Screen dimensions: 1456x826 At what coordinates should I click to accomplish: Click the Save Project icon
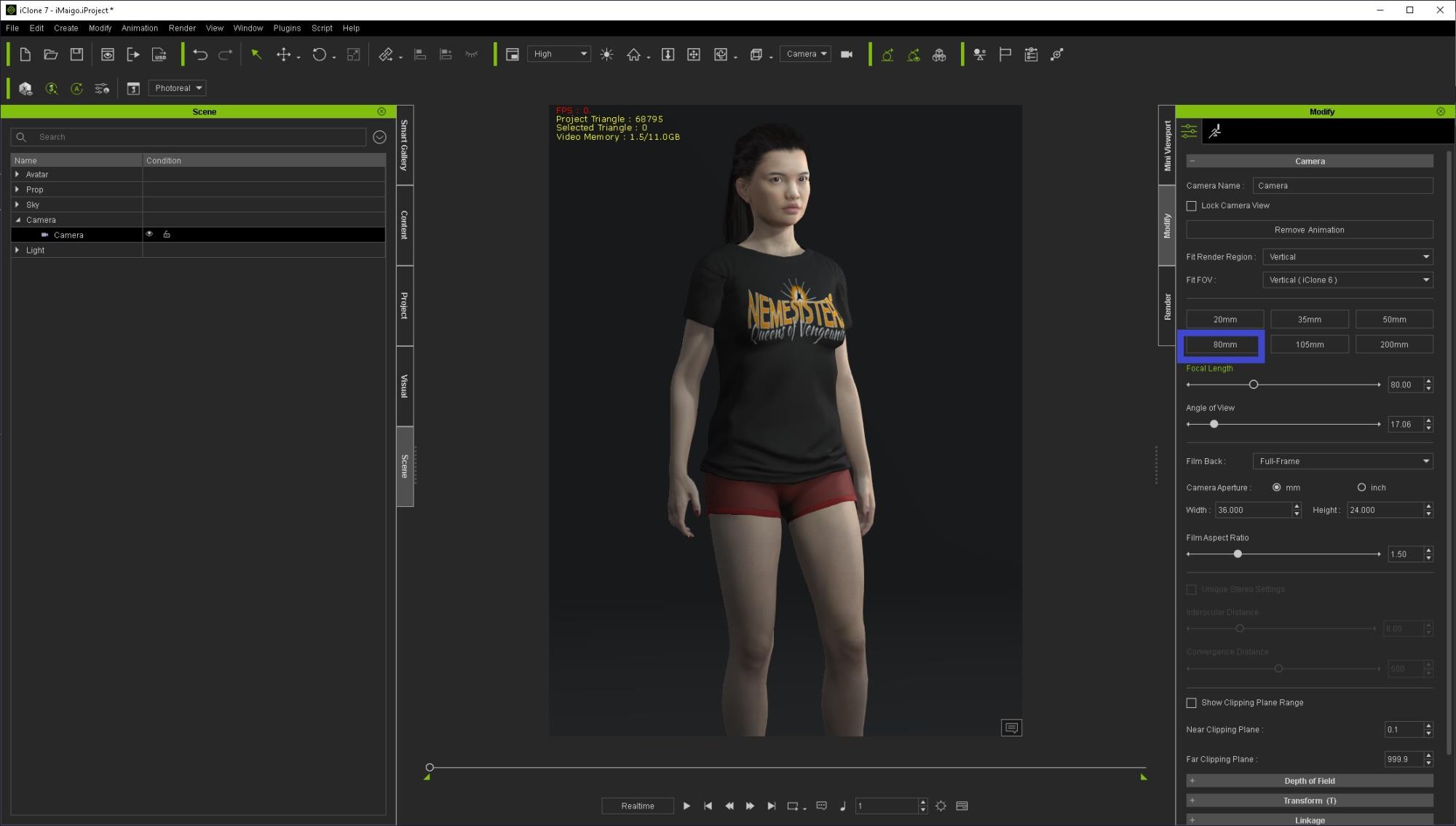click(76, 55)
